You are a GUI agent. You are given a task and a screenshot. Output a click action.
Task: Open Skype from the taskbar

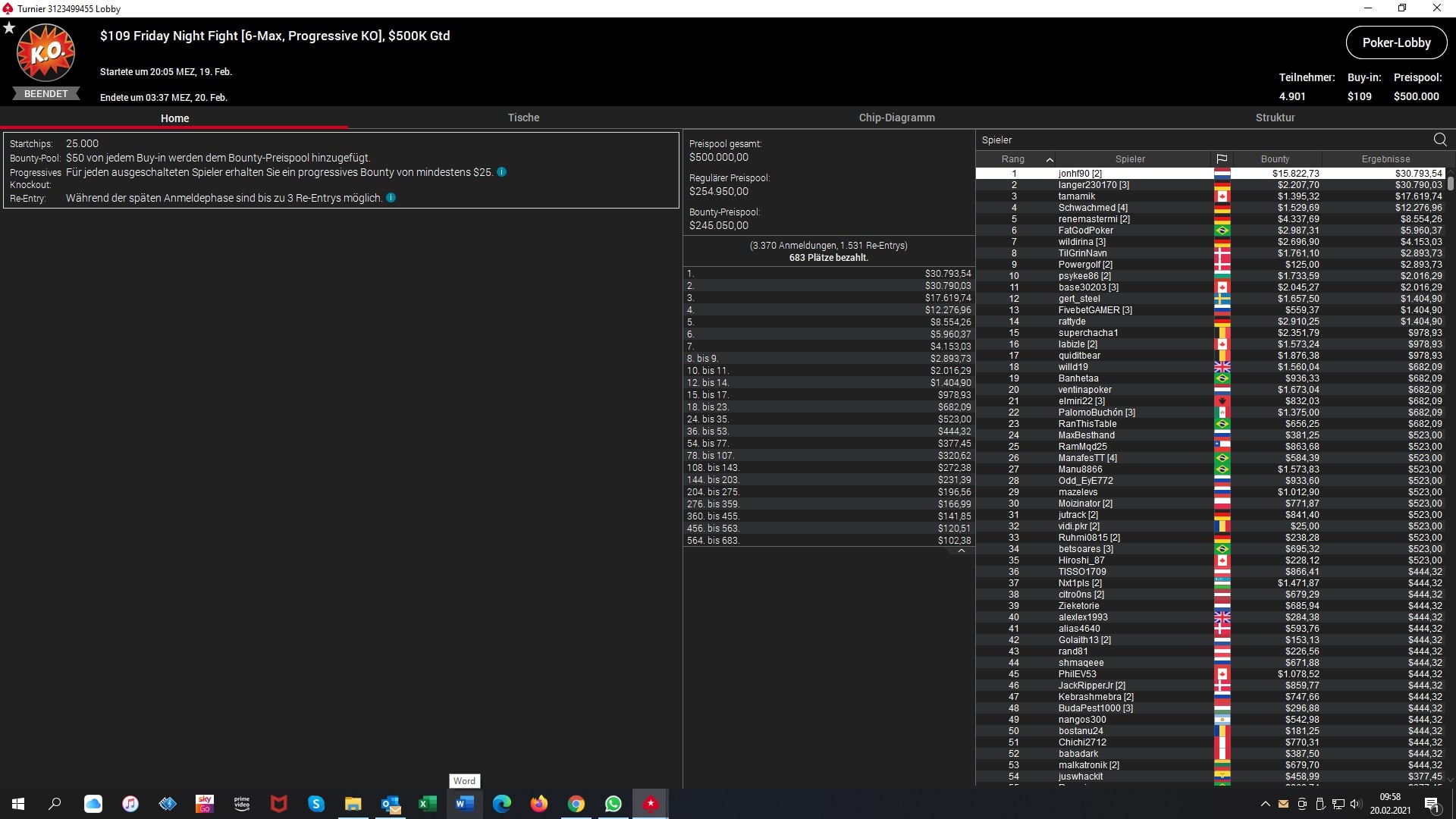tap(316, 804)
